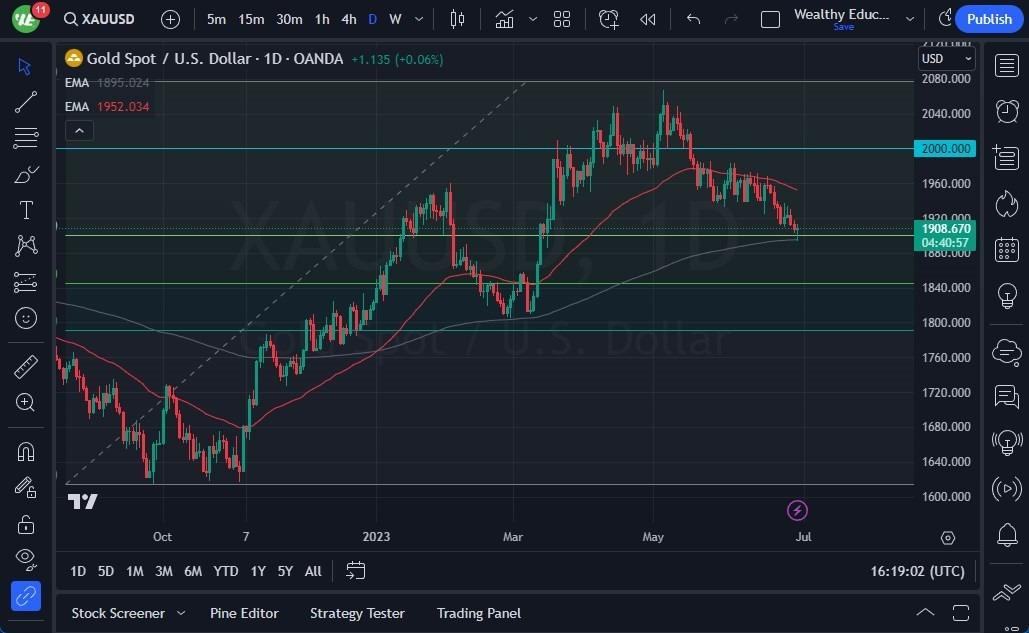Open the emoji icons tool
Image resolution: width=1029 pixels, height=633 pixels.
(26, 318)
